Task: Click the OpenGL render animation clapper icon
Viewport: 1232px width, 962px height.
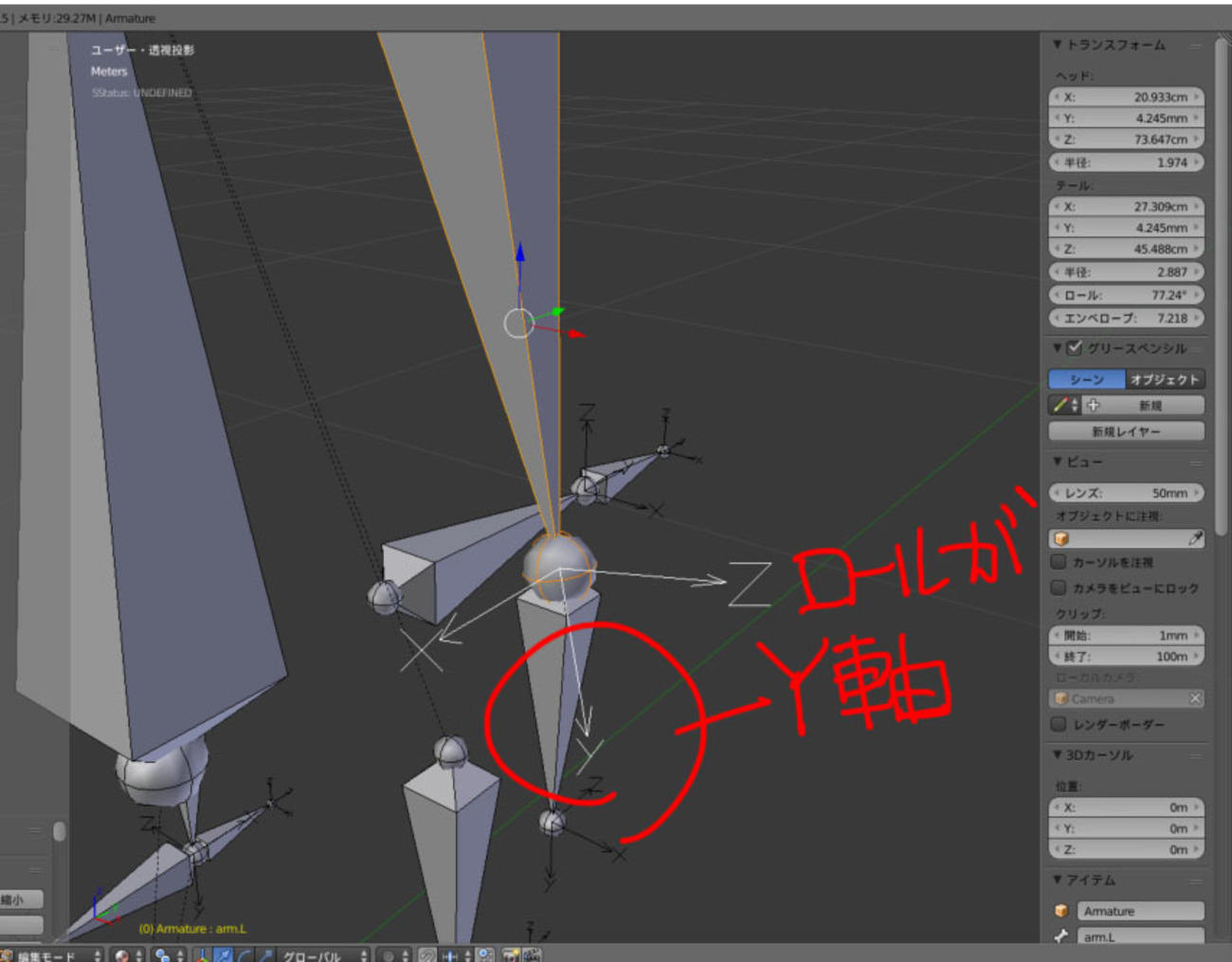Action: 532,954
